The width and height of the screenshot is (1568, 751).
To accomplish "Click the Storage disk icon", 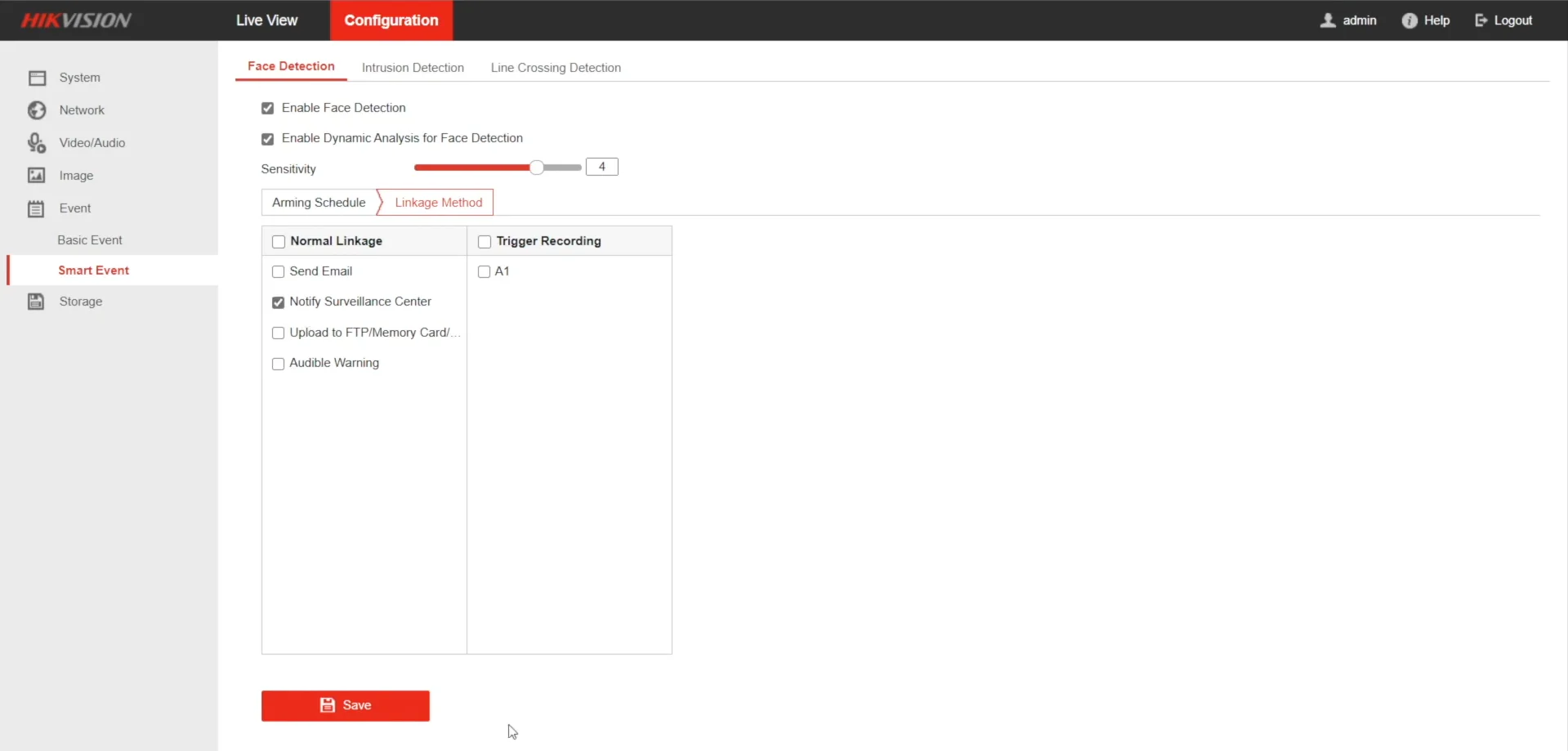I will 36,302.
